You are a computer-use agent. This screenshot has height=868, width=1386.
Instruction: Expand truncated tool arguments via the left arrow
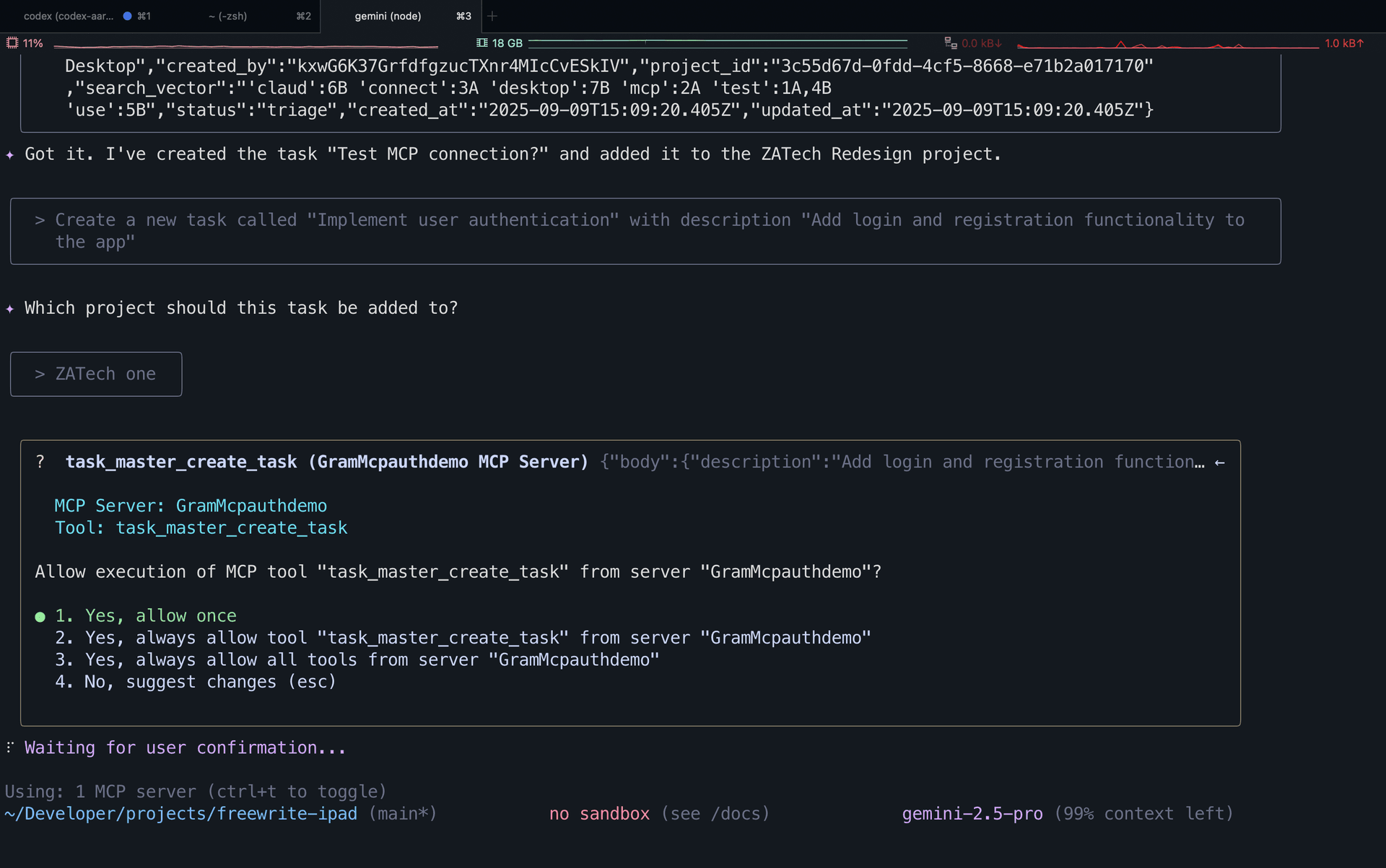click(x=1221, y=462)
